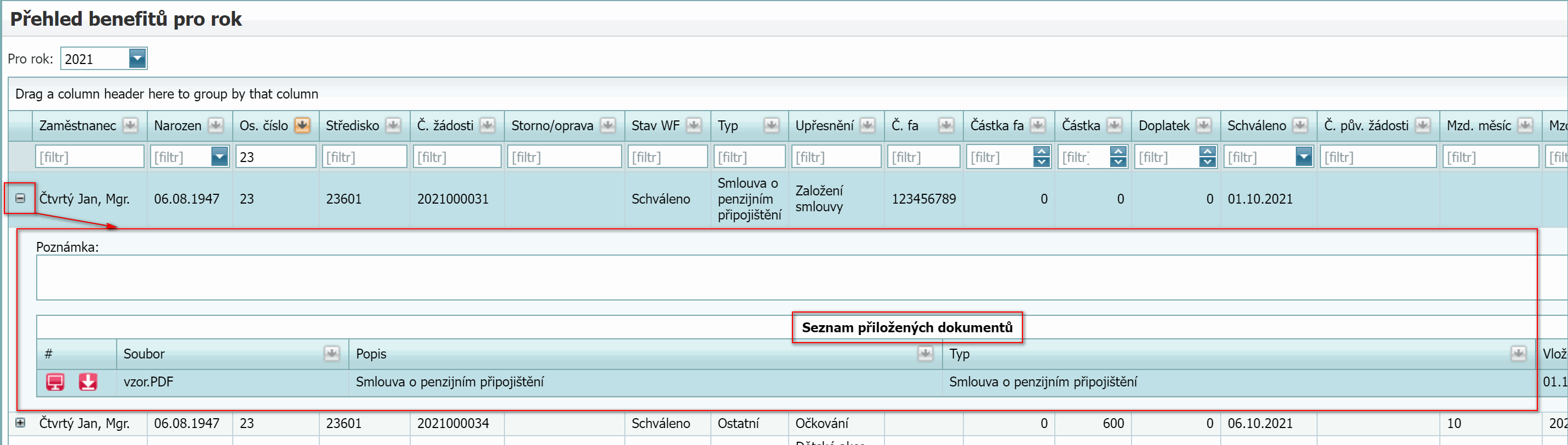Open filter menu of Středisko column
This screenshot has width=1568, height=445.
(393, 125)
